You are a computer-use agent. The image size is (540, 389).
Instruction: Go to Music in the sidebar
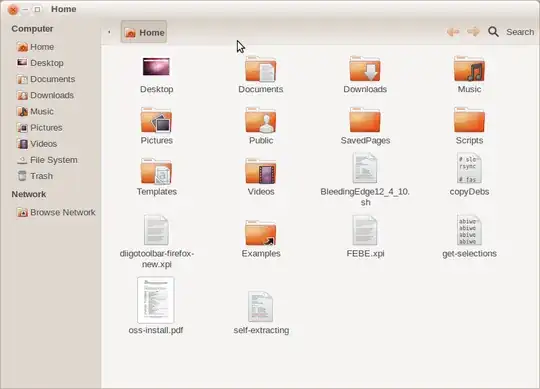pyautogui.click(x=35, y=112)
